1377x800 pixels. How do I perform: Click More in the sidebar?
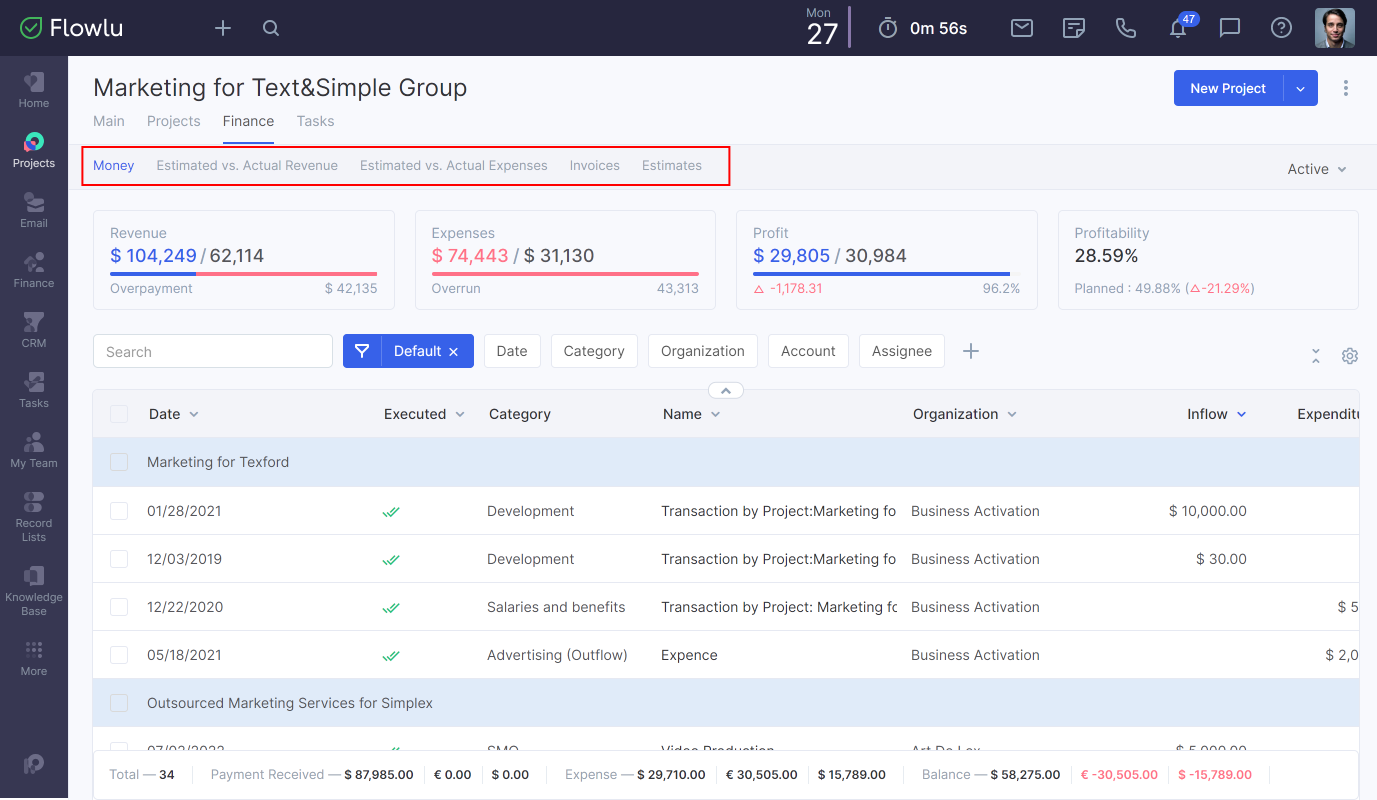tap(34, 659)
